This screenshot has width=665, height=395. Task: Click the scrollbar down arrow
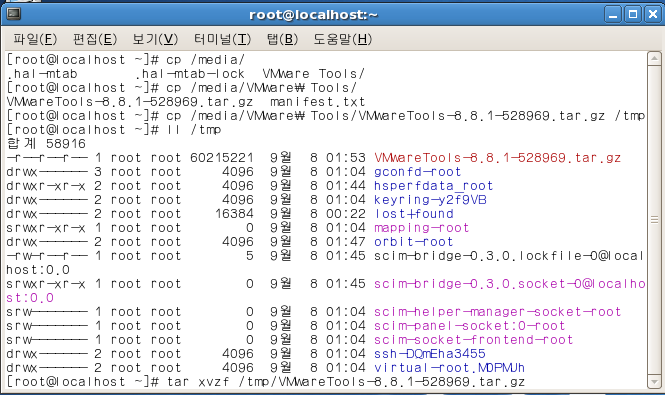coord(654,381)
